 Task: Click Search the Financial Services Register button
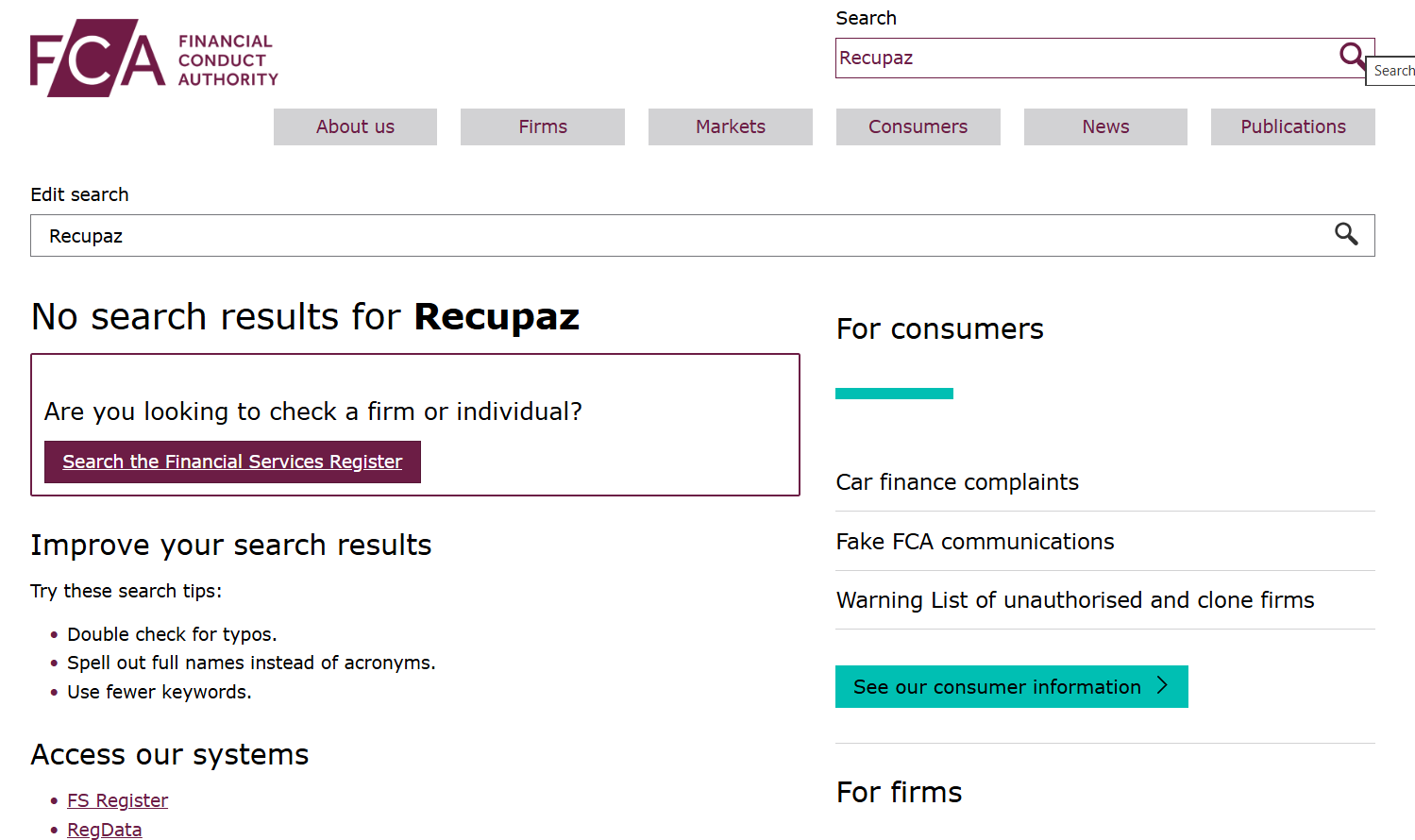click(232, 462)
